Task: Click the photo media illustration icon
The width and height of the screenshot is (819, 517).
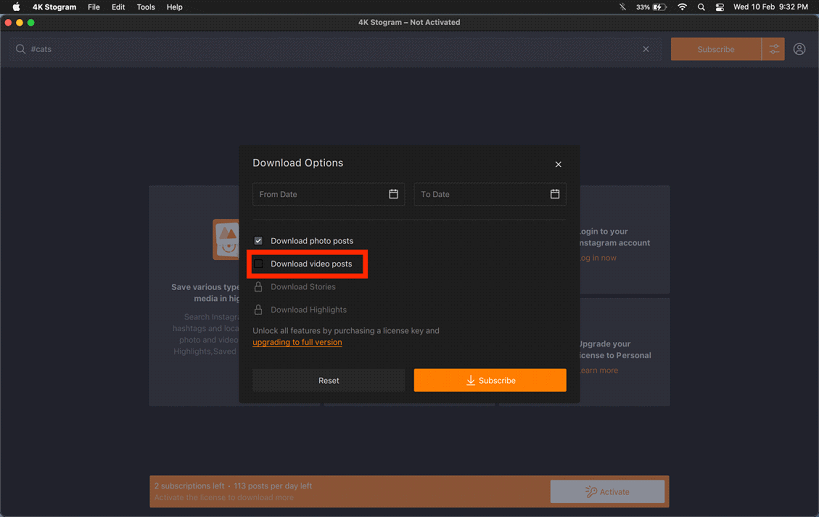Action: [x=226, y=239]
